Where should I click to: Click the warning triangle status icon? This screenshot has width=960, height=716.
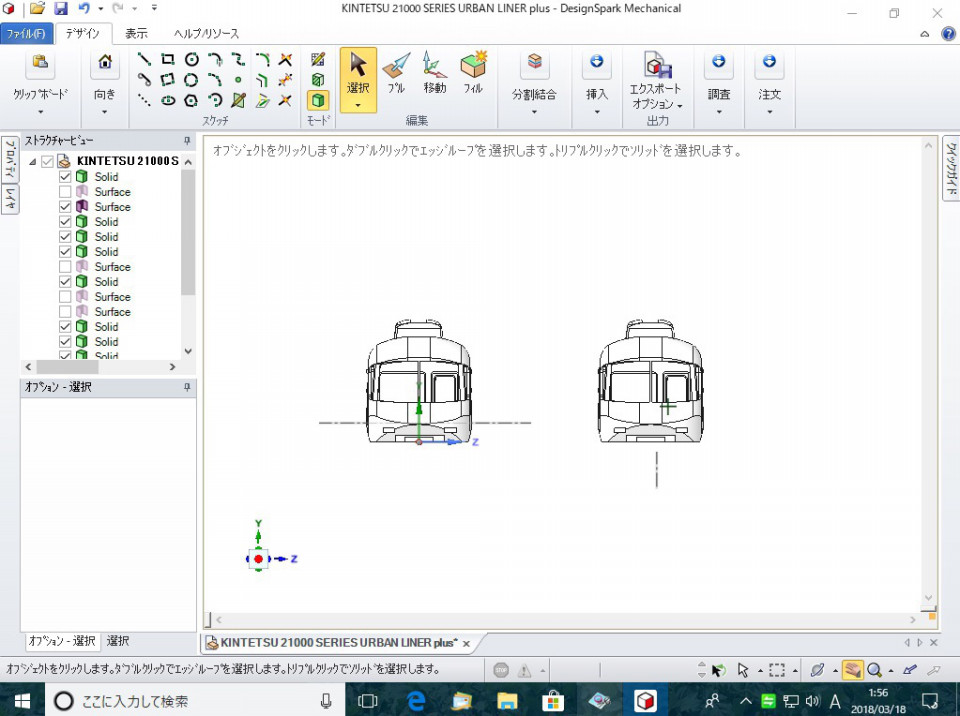coord(525,670)
